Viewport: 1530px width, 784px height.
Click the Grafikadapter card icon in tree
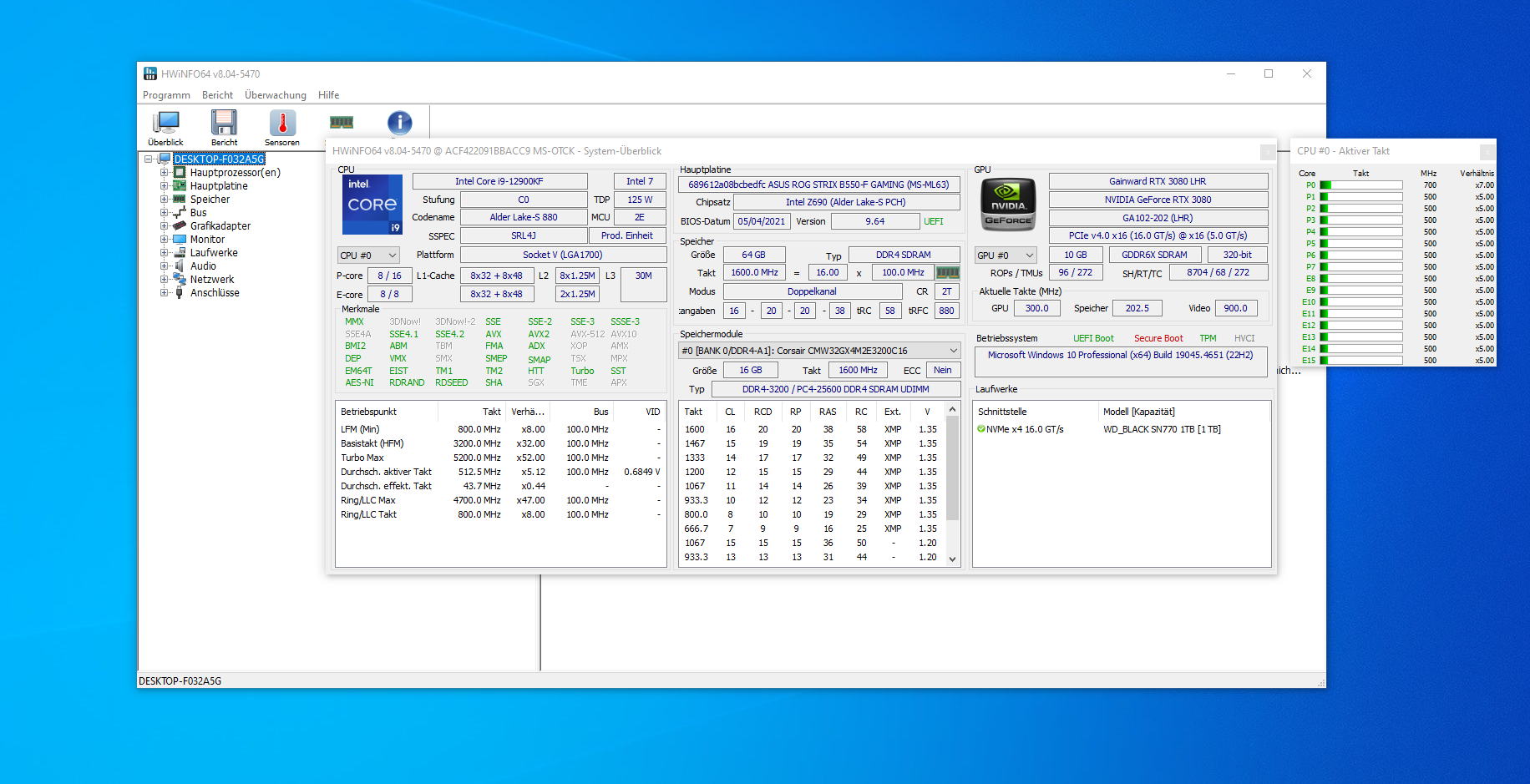(180, 226)
